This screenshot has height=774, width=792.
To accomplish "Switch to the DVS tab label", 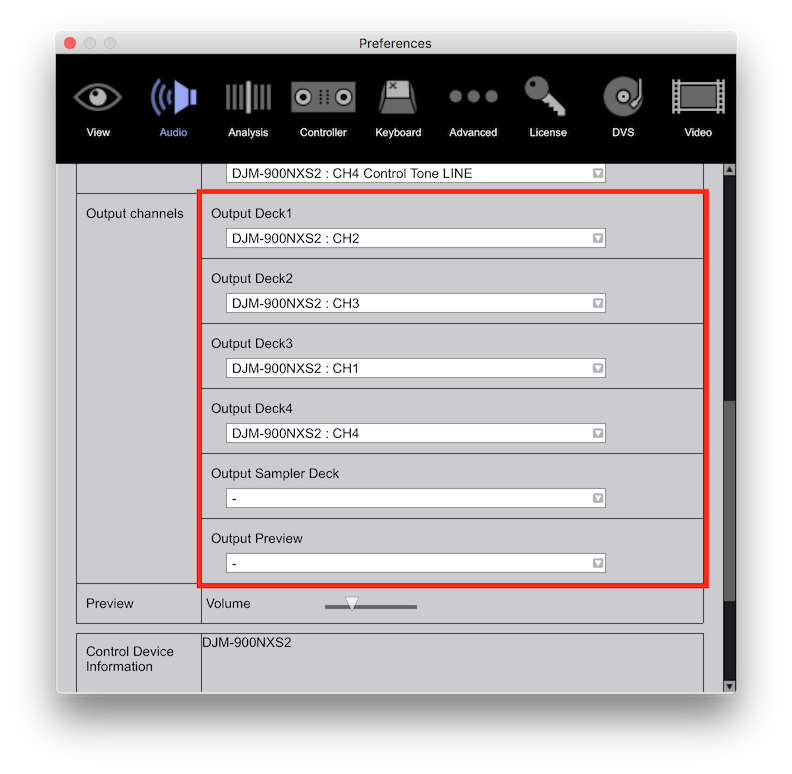I will (623, 132).
